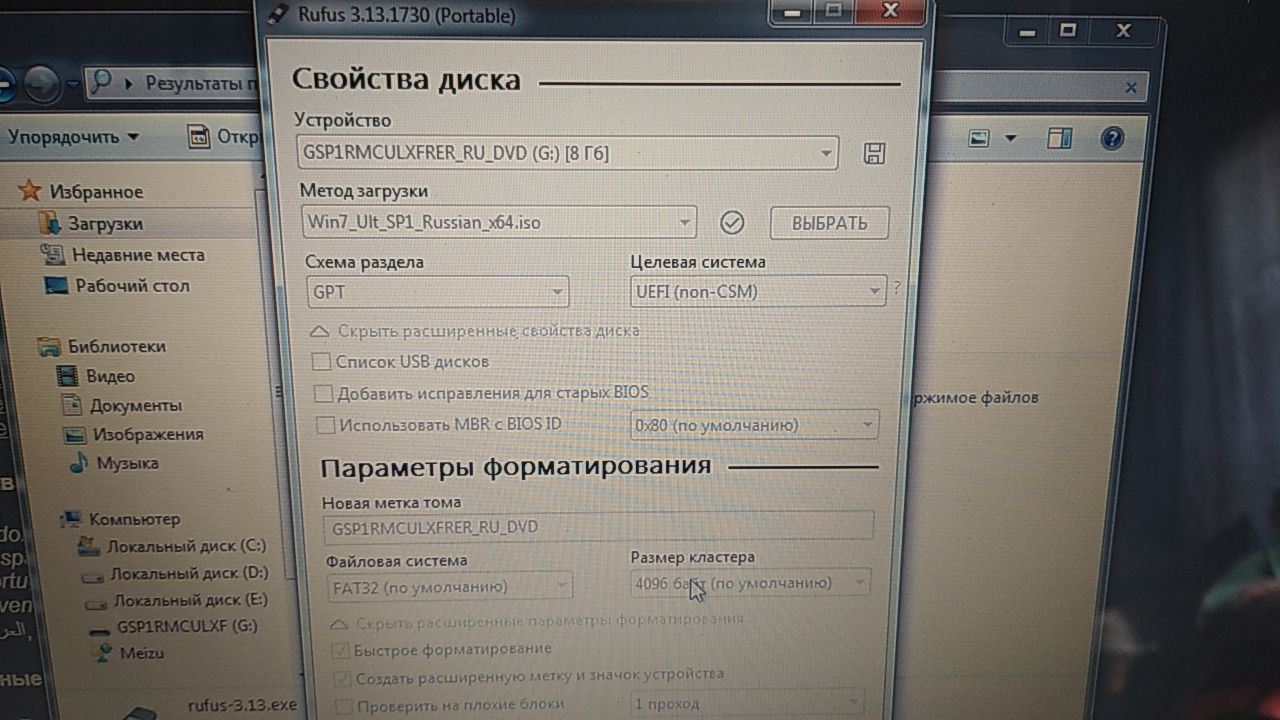Open Локальный диск (C:)
The height and width of the screenshot is (720, 1280).
click(x=172, y=546)
